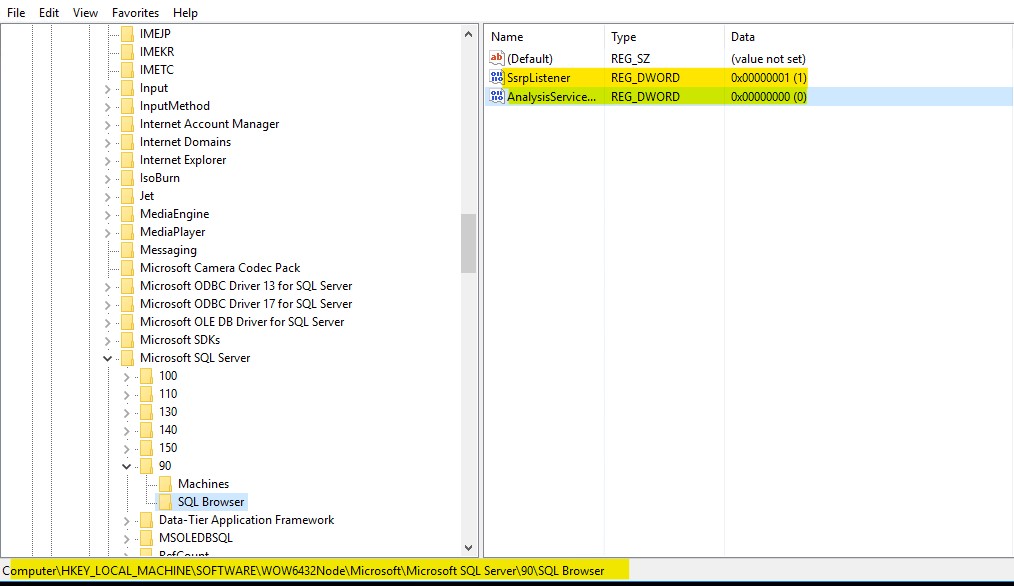Expand the 100 key
The image size is (1014, 586).
(127, 376)
